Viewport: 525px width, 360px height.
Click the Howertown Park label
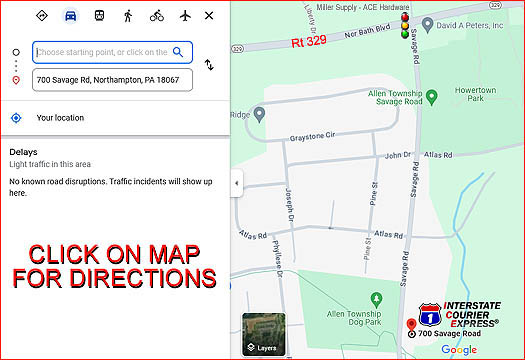(x=475, y=94)
